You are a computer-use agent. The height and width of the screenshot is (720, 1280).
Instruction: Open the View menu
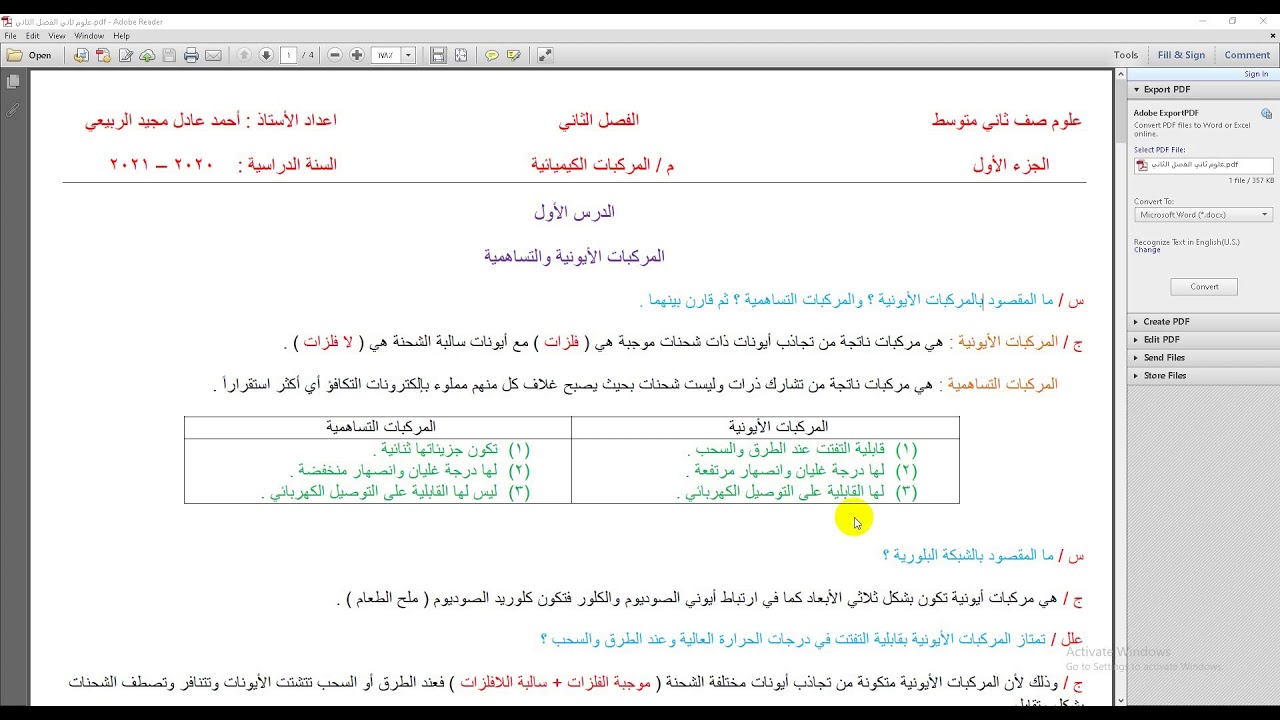[x=57, y=36]
